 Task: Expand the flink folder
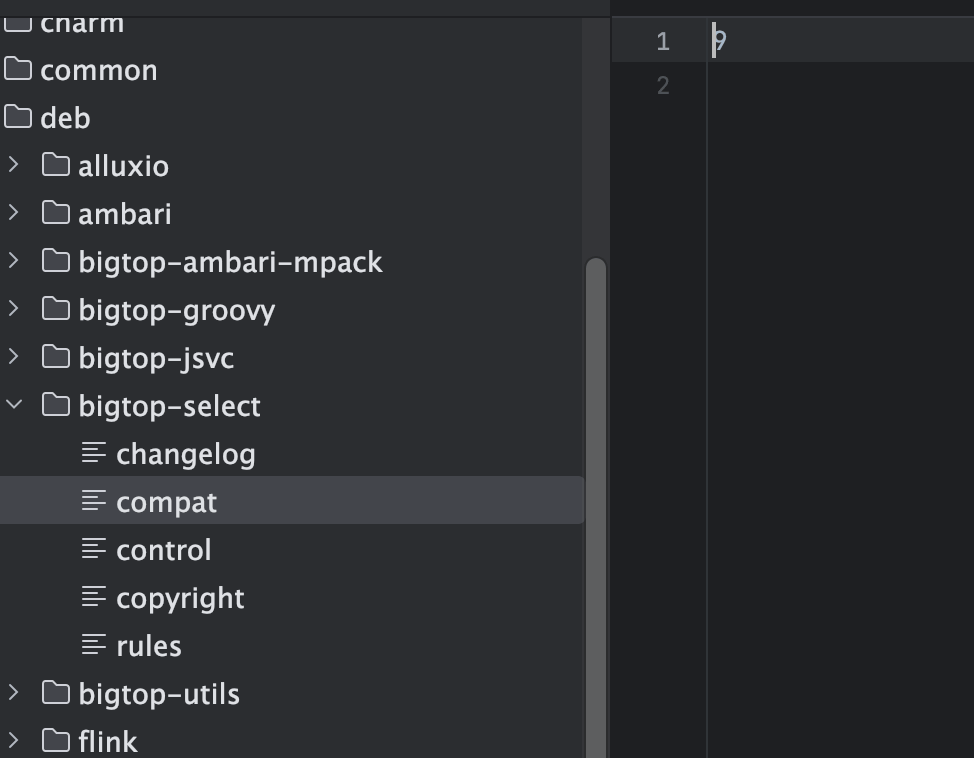coord(14,741)
